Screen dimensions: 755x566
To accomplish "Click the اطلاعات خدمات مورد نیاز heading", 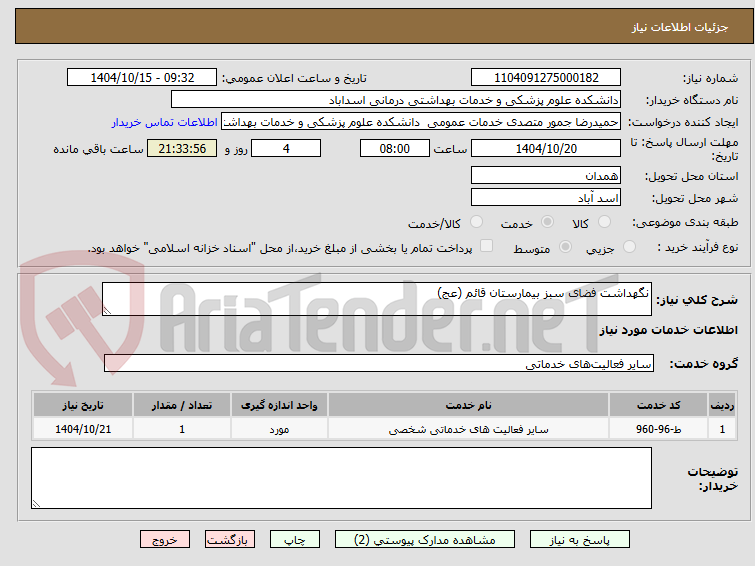I will tap(668, 330).
